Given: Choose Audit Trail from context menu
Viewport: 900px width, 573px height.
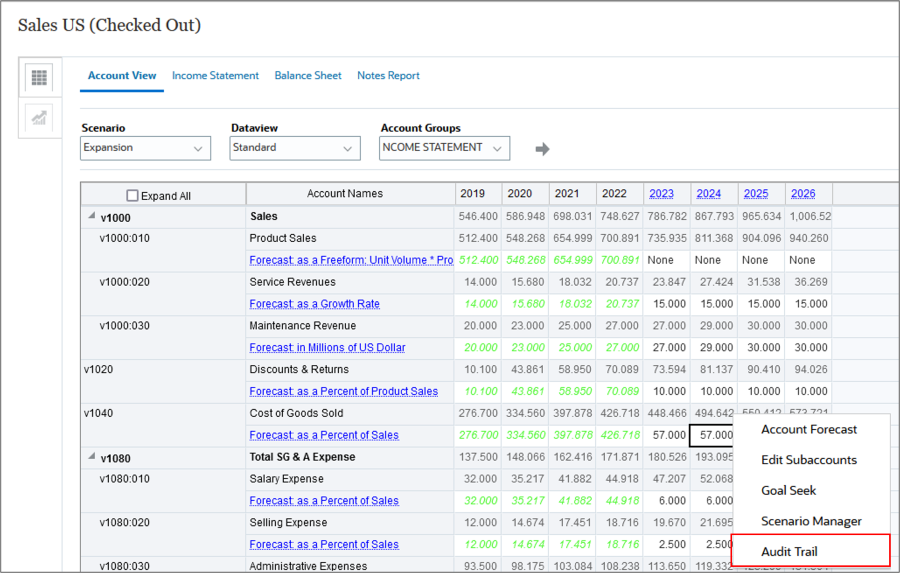Looking at the screenshot, I should (x=789, y=551).
